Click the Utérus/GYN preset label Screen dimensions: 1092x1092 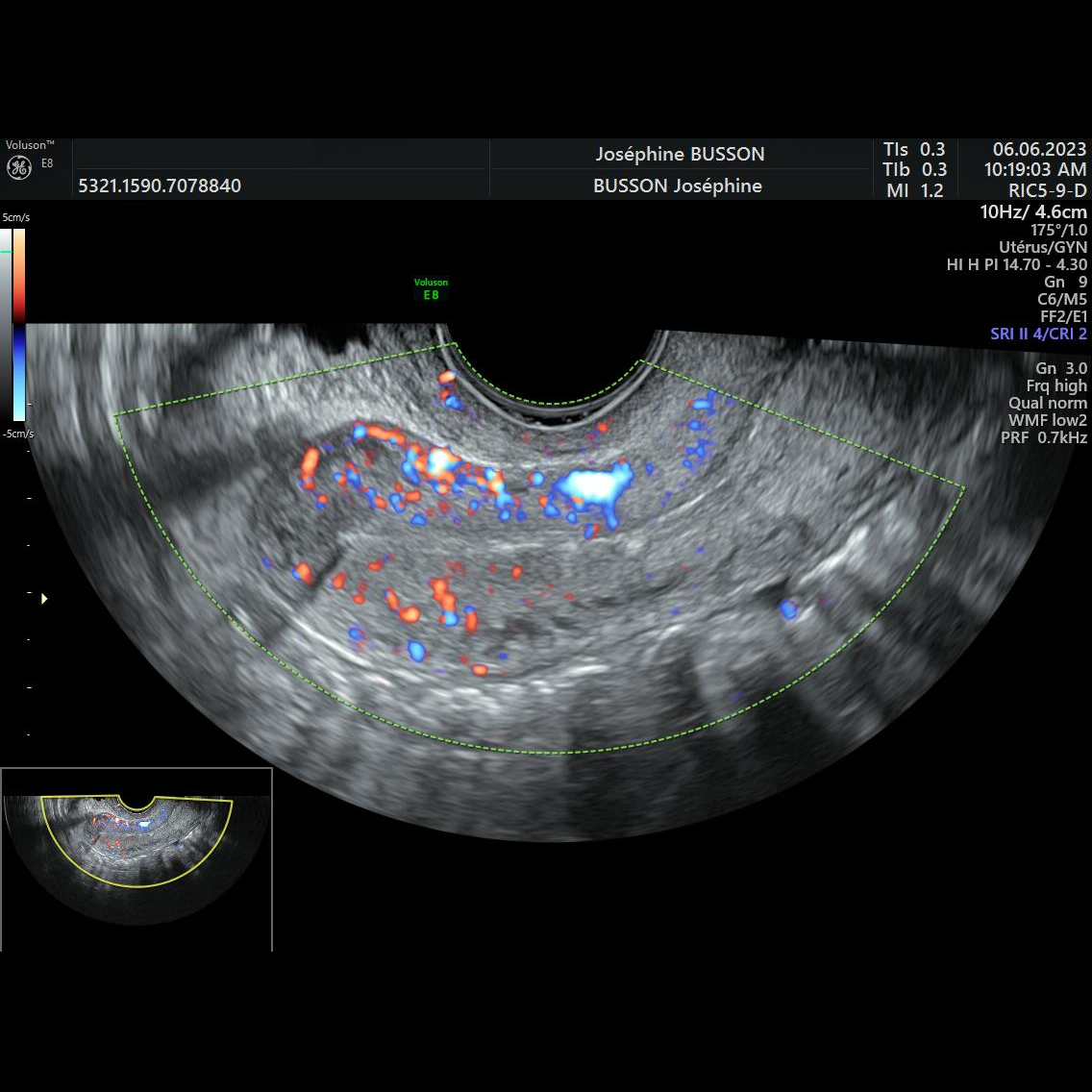(x=1043, y=247)
